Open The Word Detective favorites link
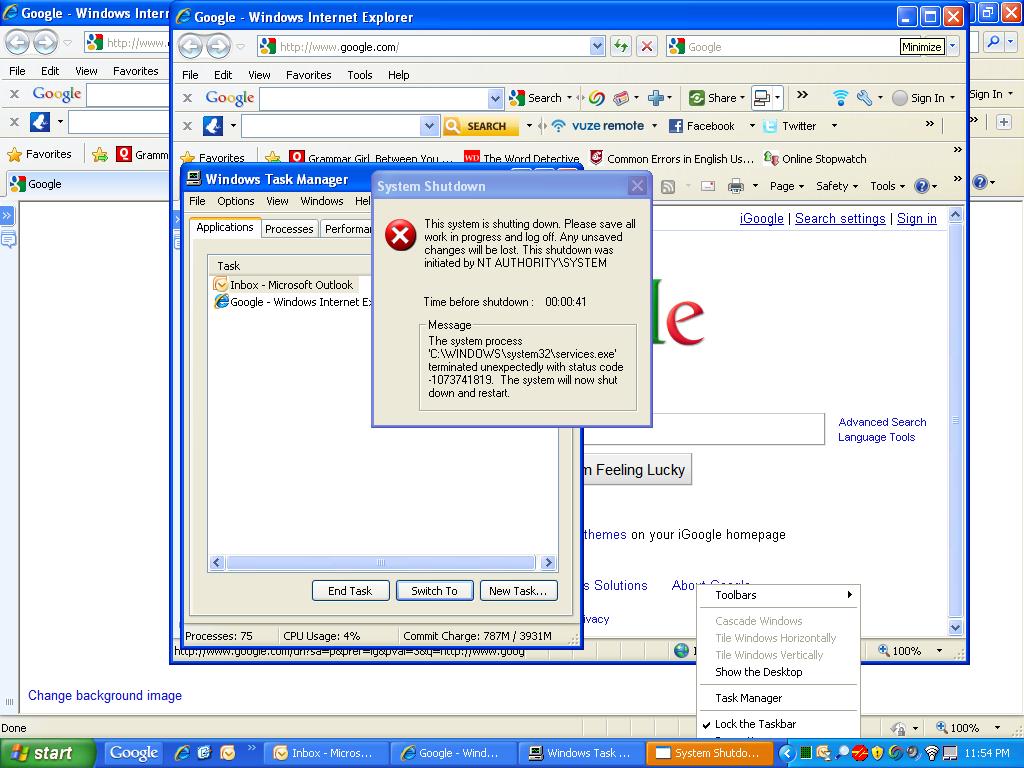Viewport: 1024px width, 768px height. pyautogui.click(x=522, y=159)
